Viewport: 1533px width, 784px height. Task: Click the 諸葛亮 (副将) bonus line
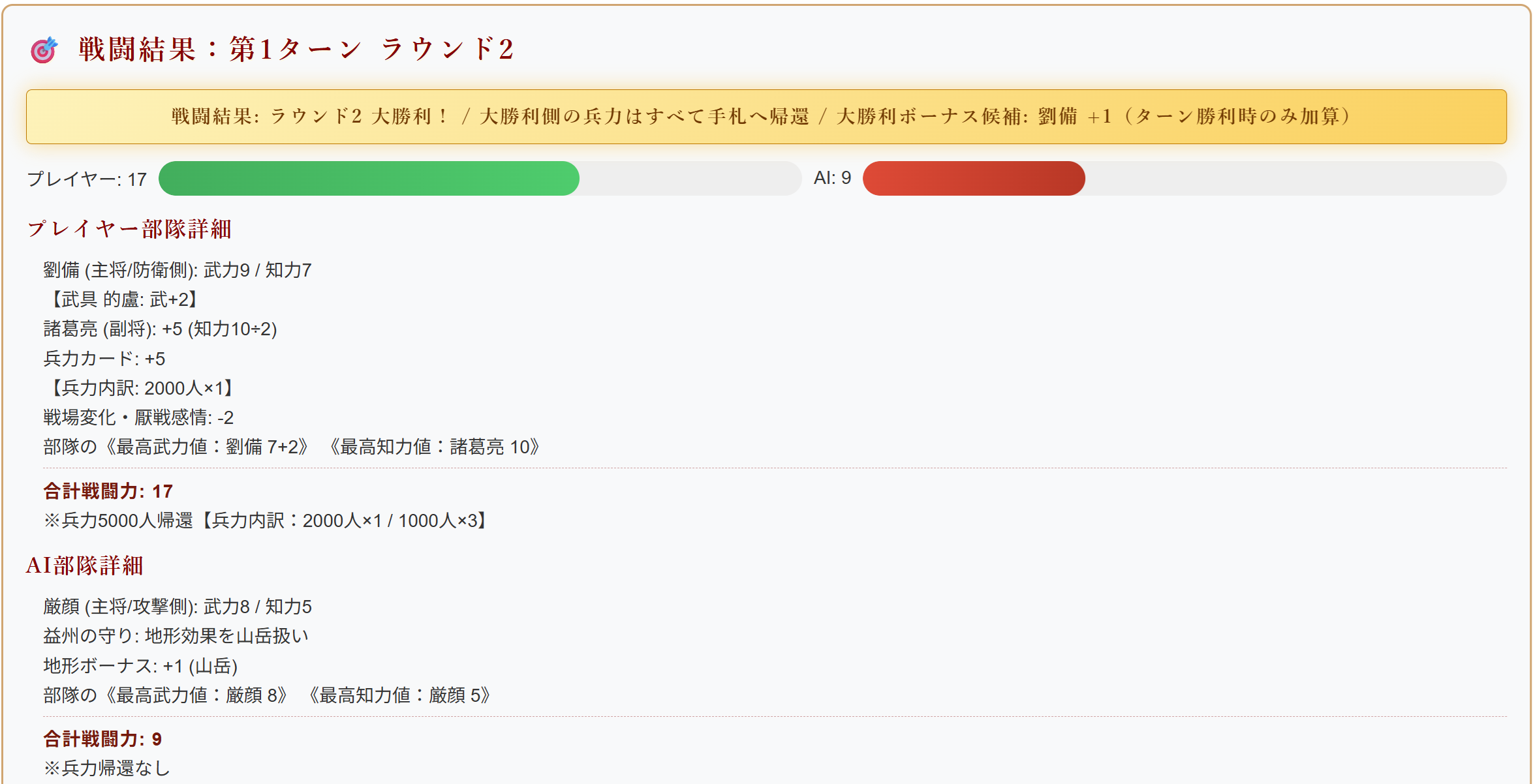coord(161,329)
